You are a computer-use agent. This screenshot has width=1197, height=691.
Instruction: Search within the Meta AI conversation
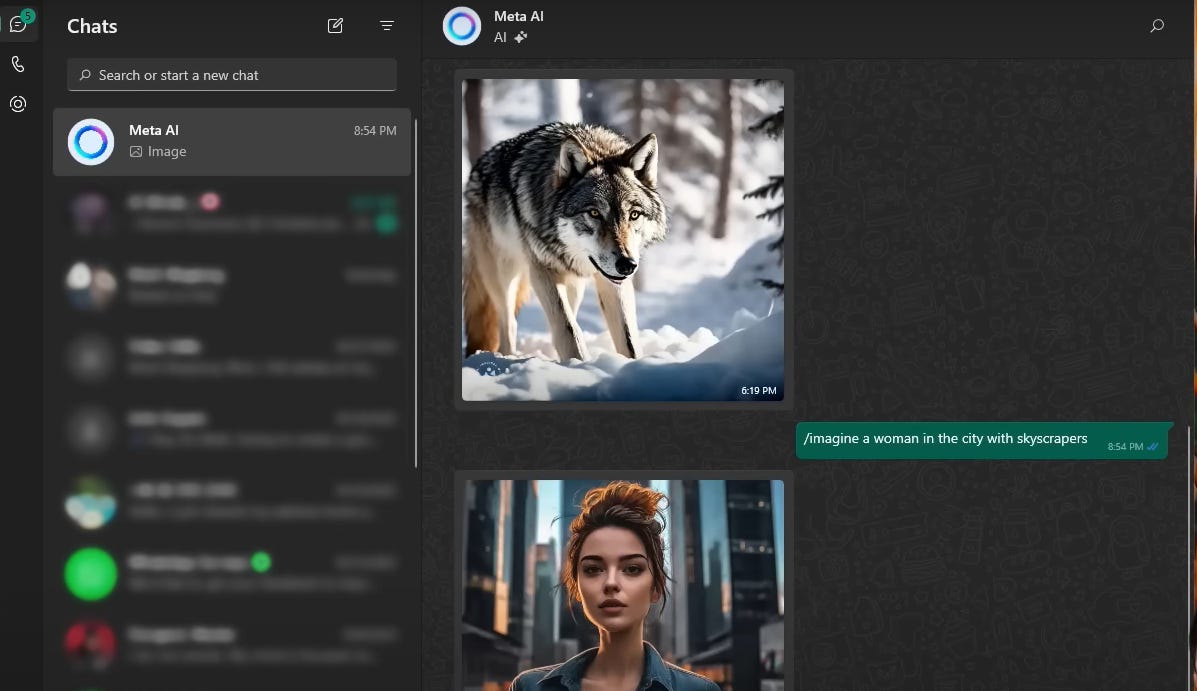[x=1157, y=26]
